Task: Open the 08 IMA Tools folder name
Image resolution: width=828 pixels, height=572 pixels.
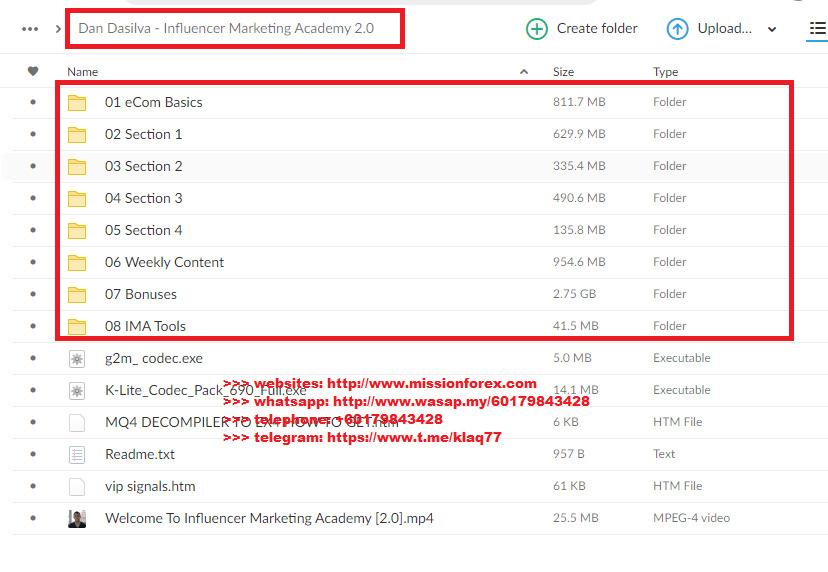Action: [145, 326]
